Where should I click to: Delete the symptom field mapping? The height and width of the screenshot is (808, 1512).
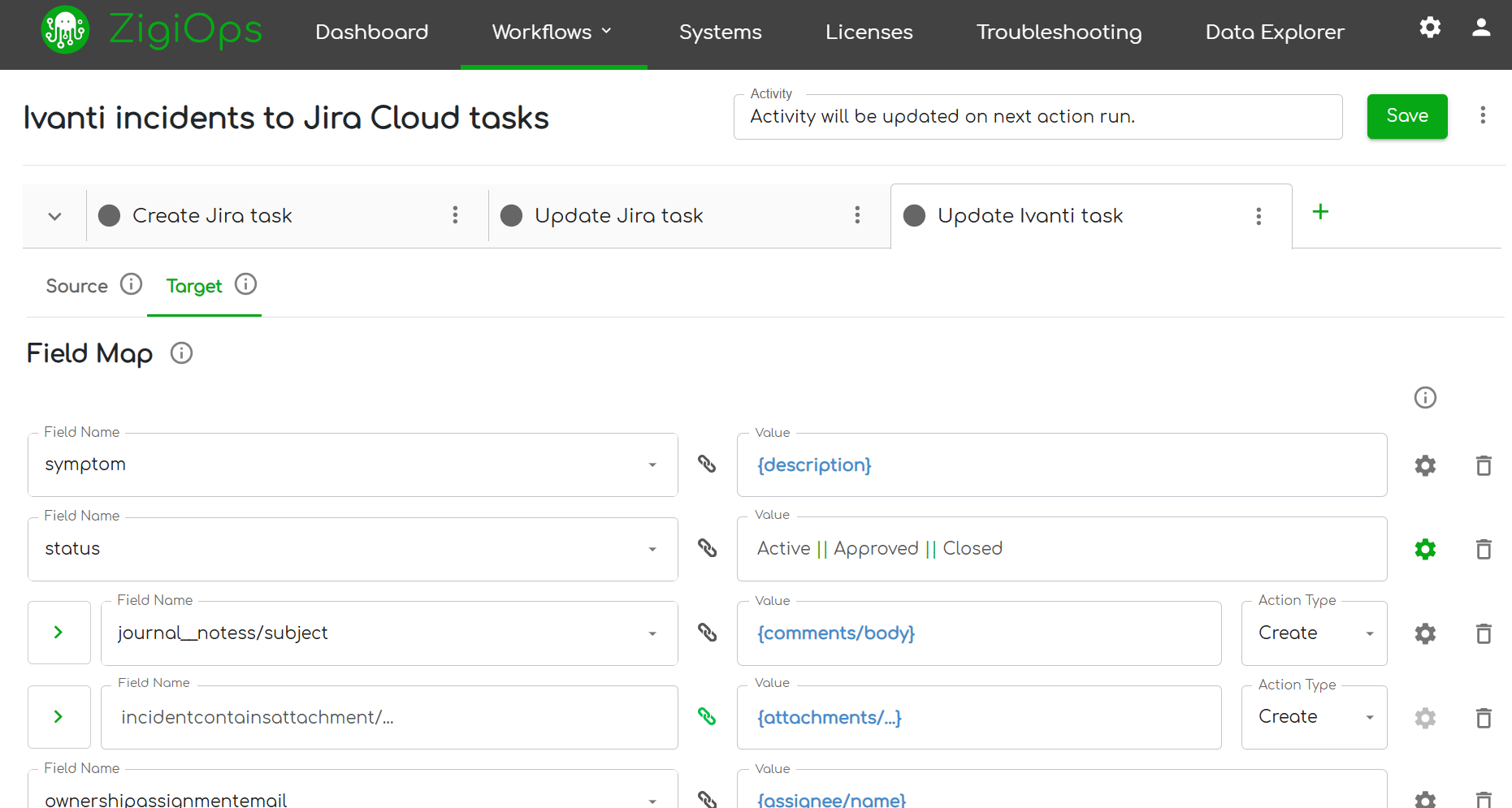click(x=1484, y=465)
